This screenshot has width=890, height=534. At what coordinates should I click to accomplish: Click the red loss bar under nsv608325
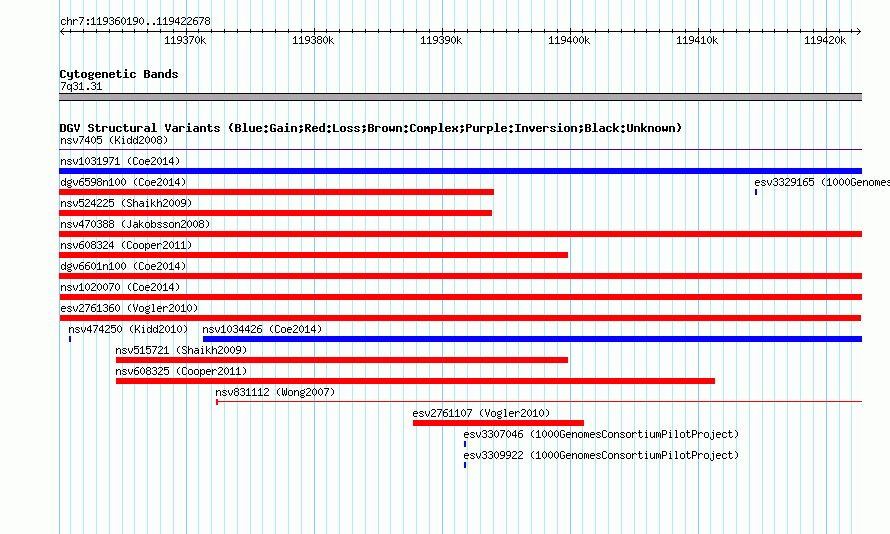click(x=415, y=381)
